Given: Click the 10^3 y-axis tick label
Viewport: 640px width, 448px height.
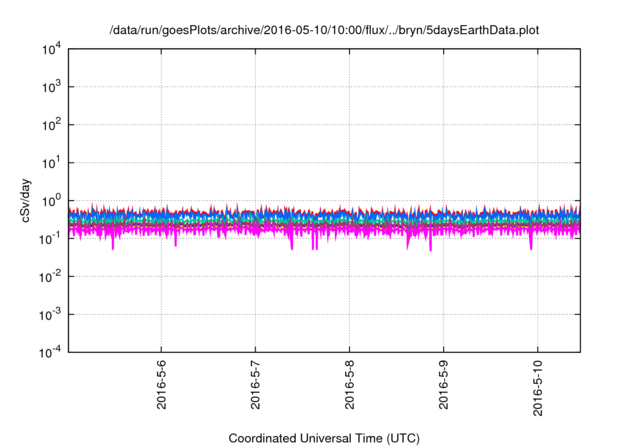Looking at the screenshot, I should 51,87.
